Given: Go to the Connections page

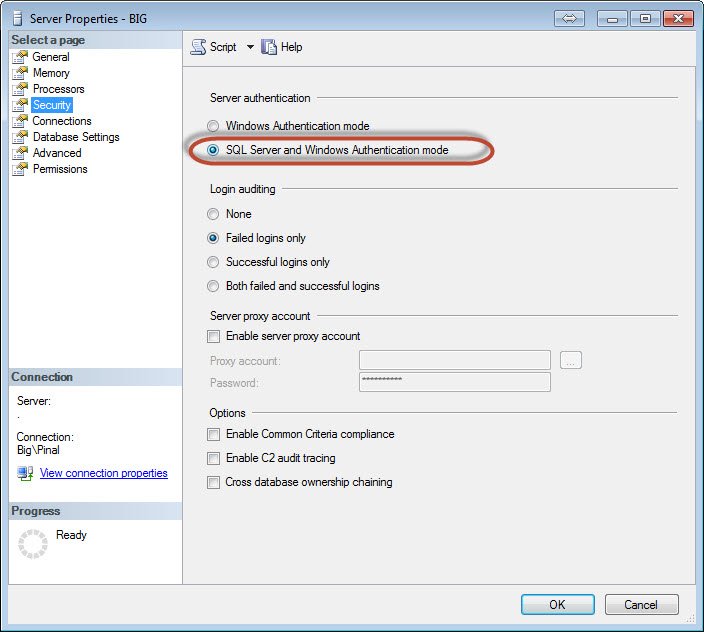Looking at the screenshot, I should (62, 121).
